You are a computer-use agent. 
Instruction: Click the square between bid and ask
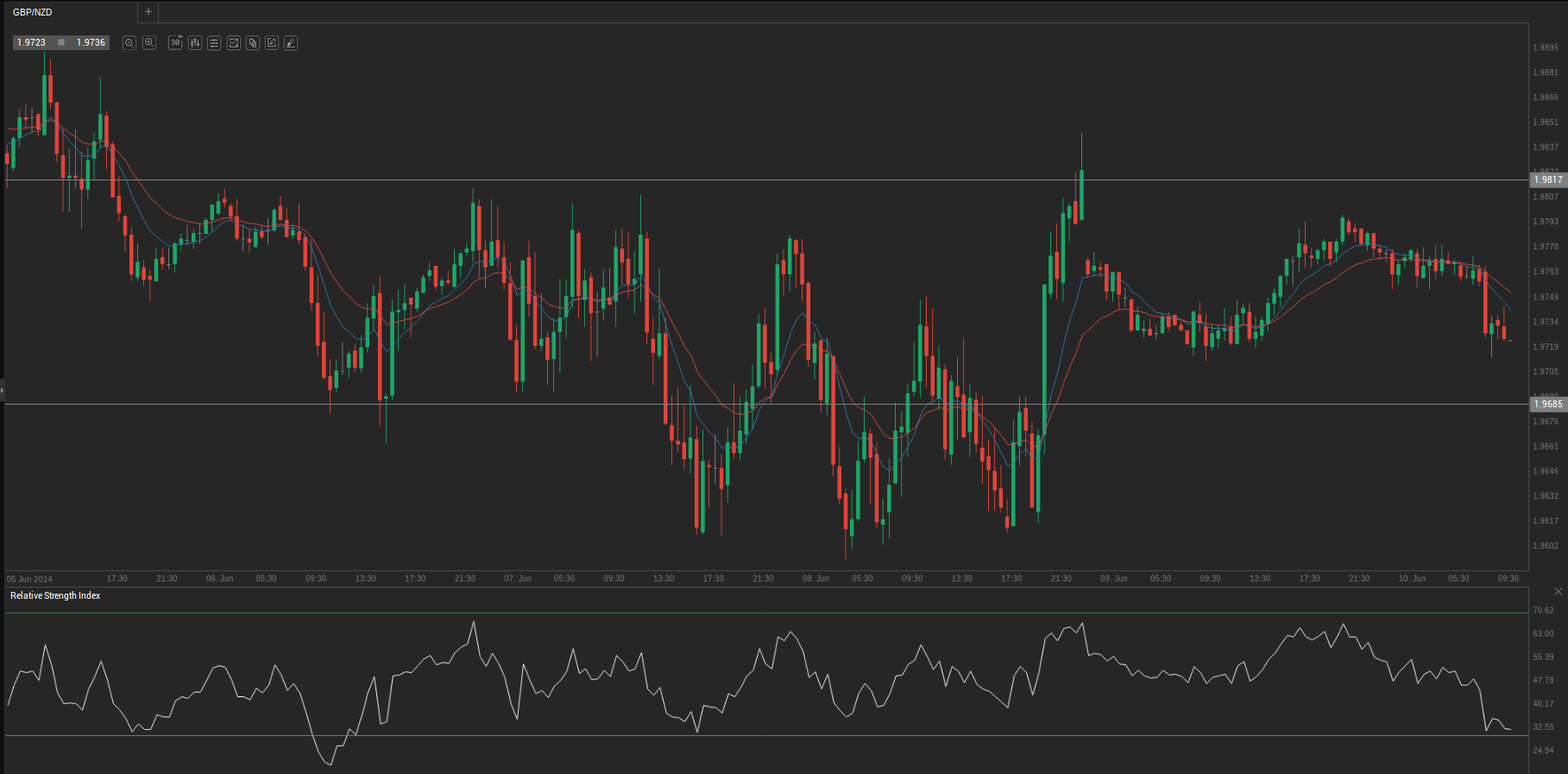pos(61,42)
